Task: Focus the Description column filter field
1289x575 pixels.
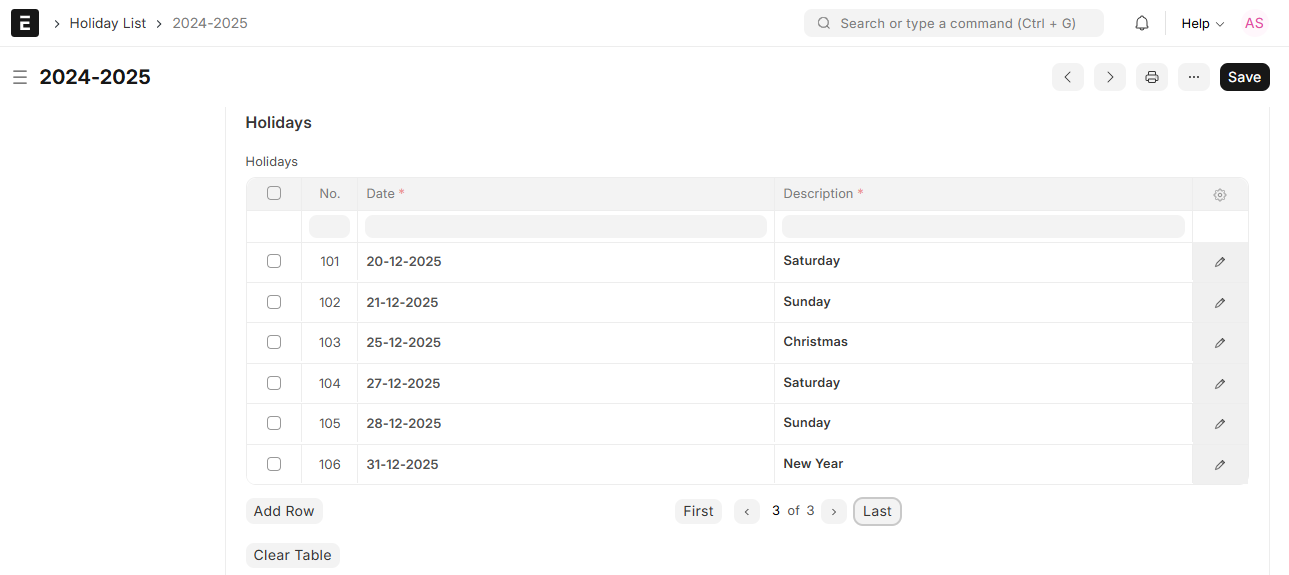Action: 983,226
